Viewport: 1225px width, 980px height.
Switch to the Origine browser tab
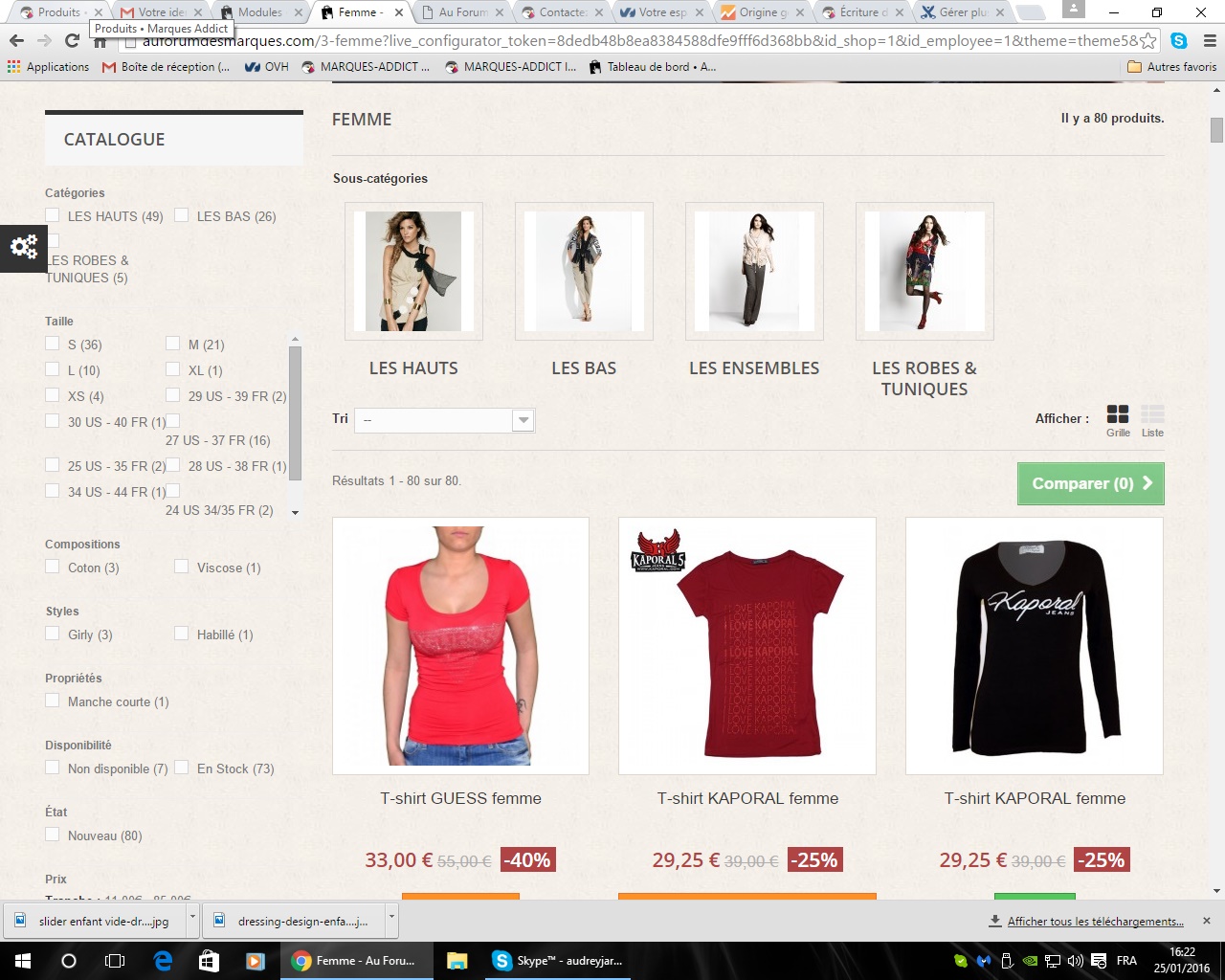(x=762, y=12)
